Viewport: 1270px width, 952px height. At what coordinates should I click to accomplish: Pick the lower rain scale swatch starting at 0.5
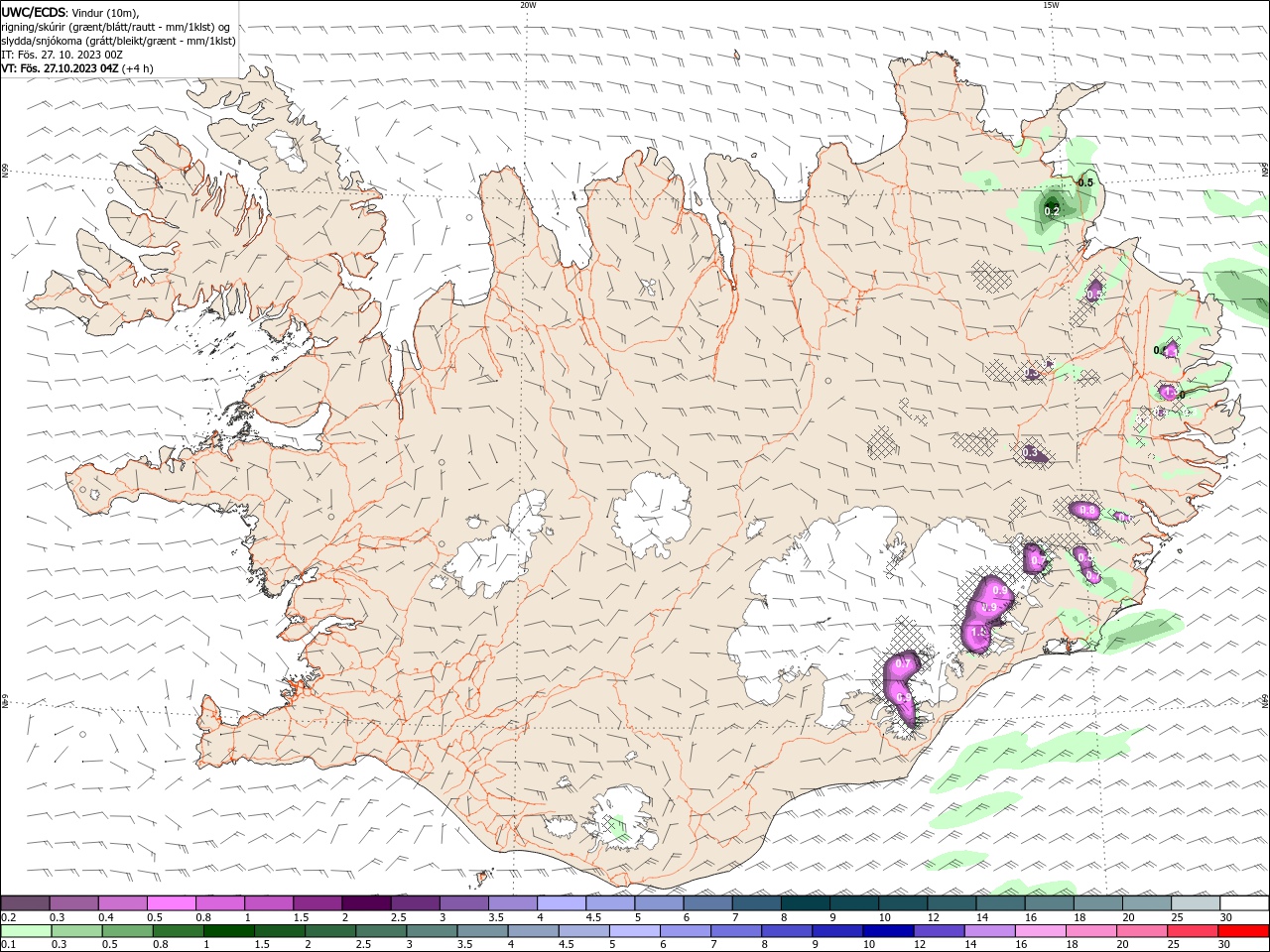pyautogui.click(x=127, y=931)
